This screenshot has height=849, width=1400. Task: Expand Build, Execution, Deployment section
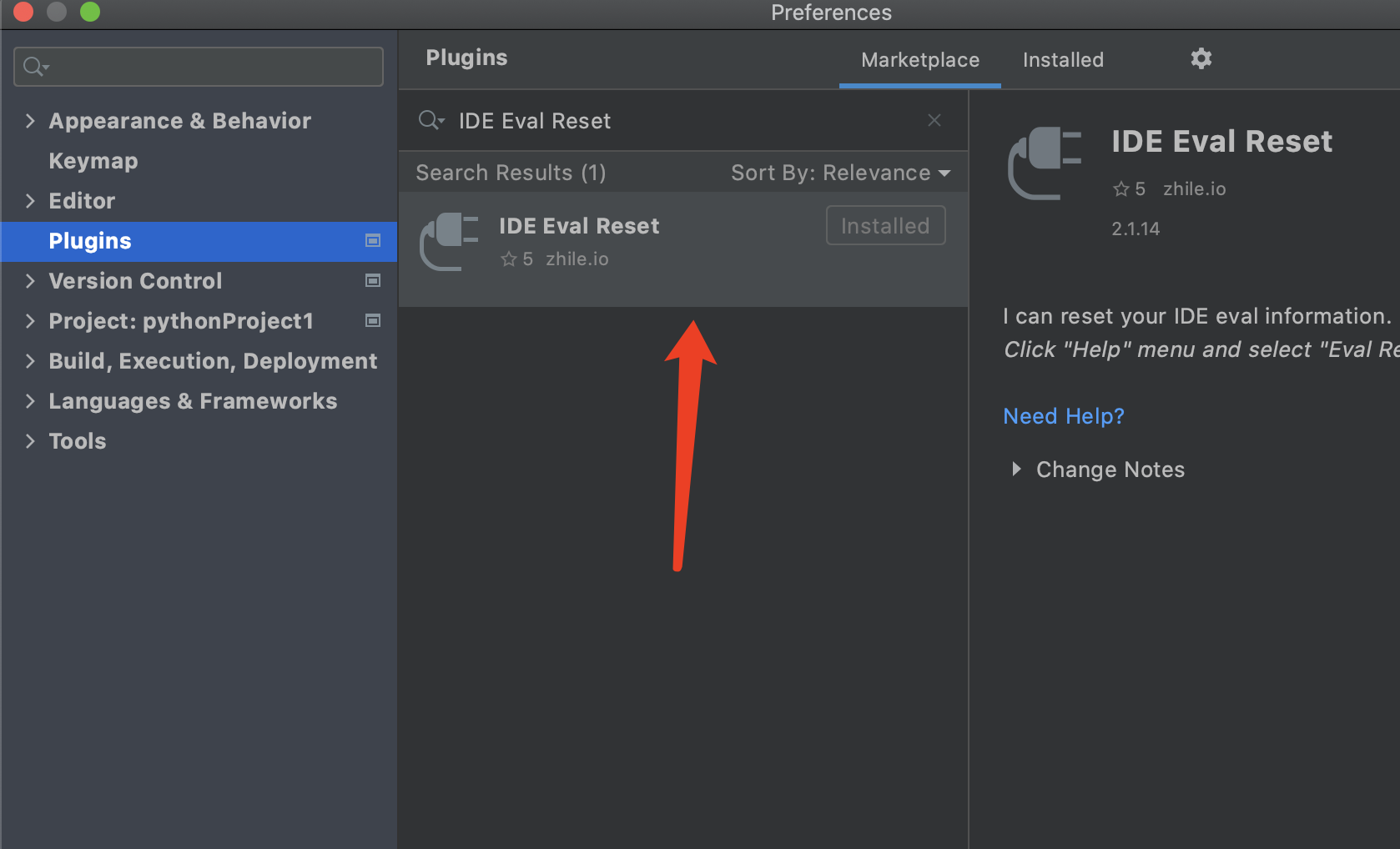[30, 361]
